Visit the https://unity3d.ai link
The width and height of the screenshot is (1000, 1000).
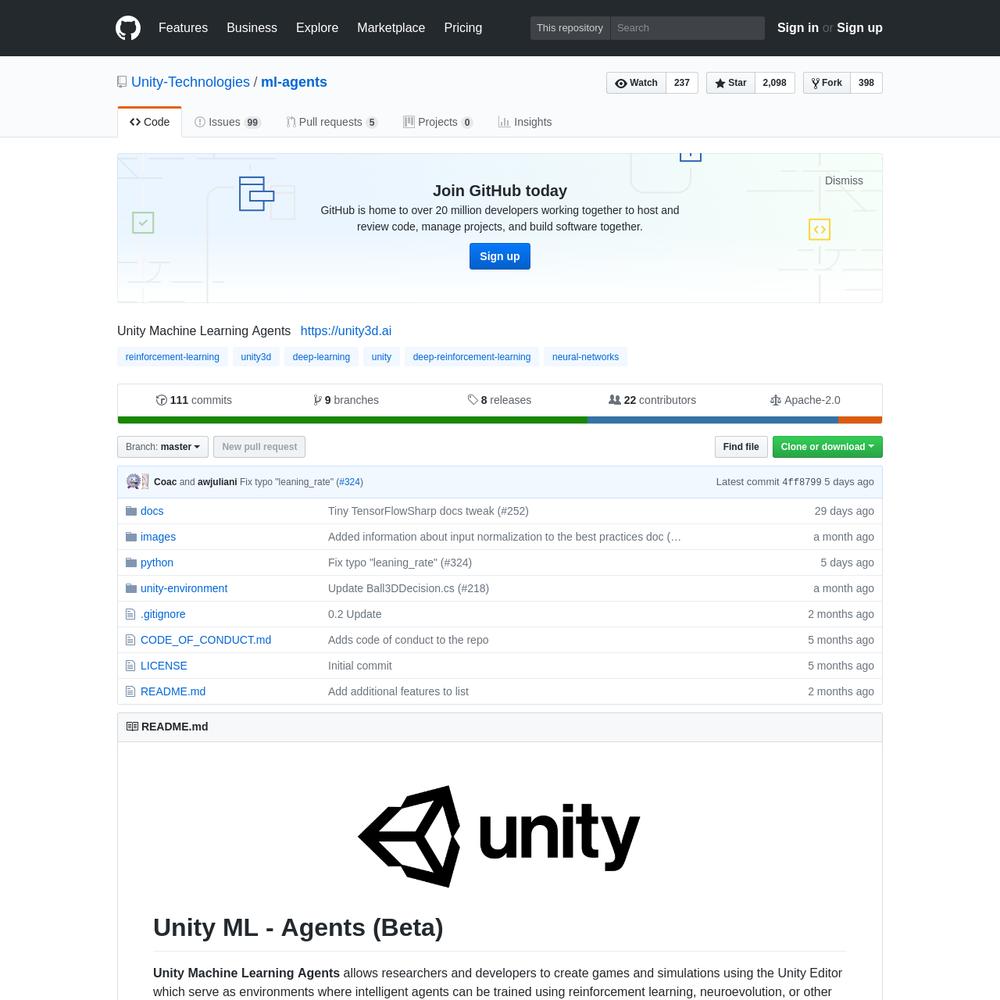click(346, 331)
